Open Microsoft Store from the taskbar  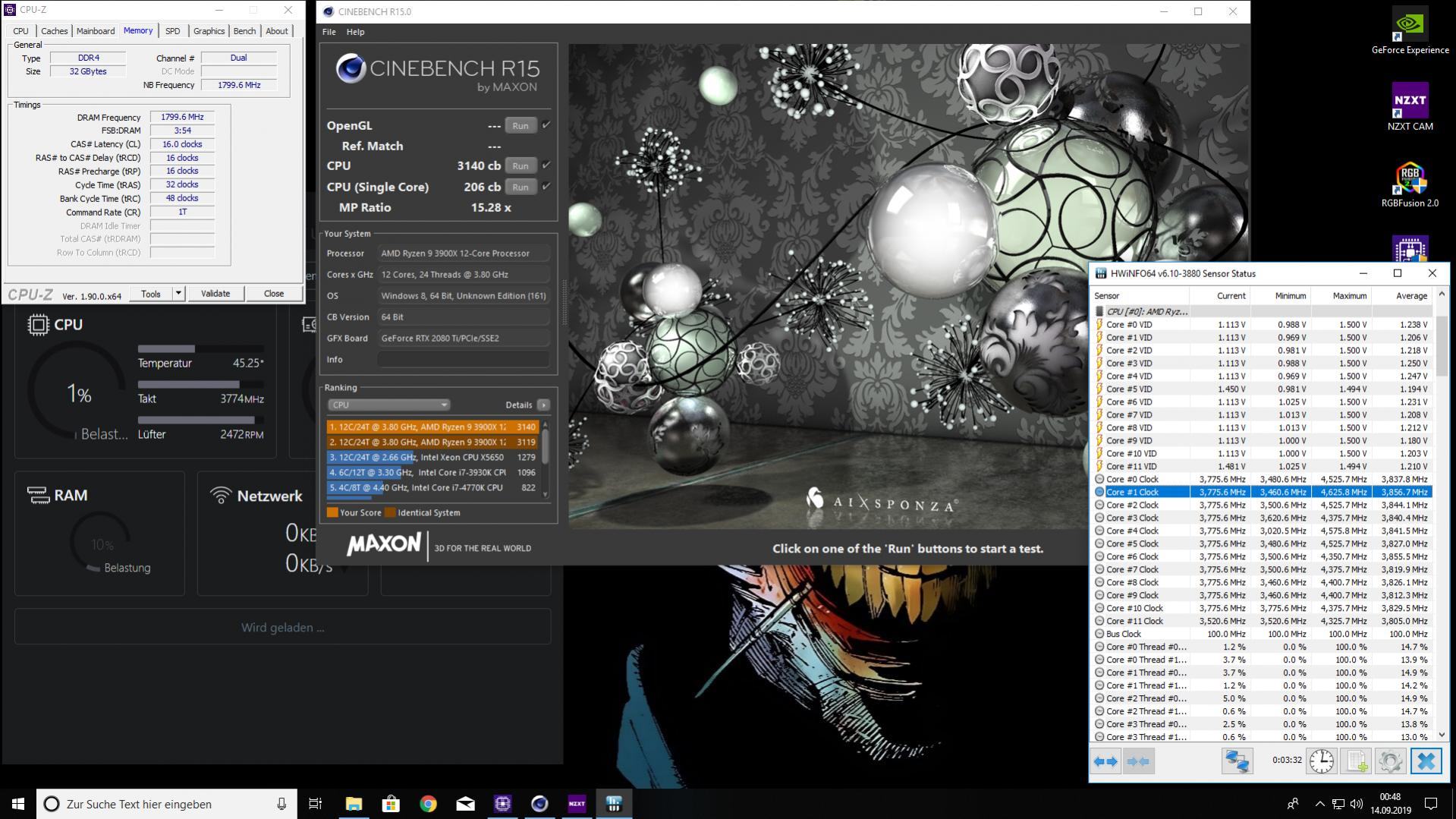tap(391, 804)
